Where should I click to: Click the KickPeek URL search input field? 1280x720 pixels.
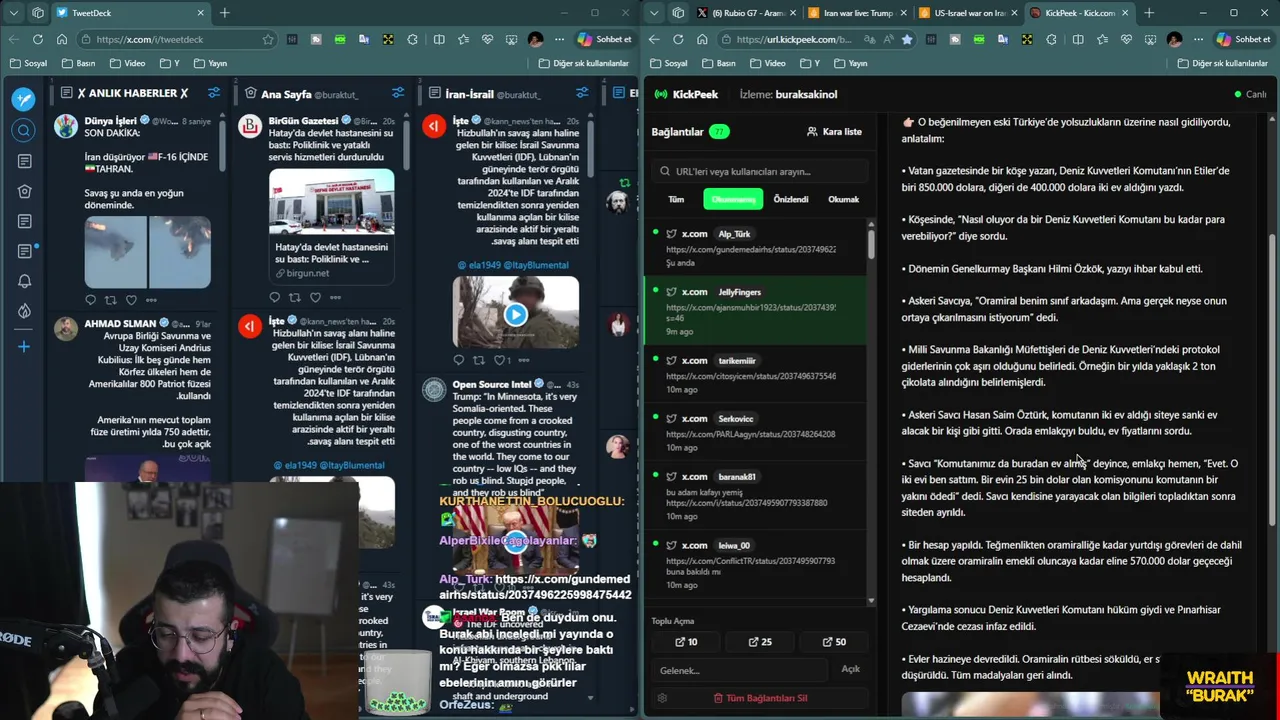click(x=760, y=171)
